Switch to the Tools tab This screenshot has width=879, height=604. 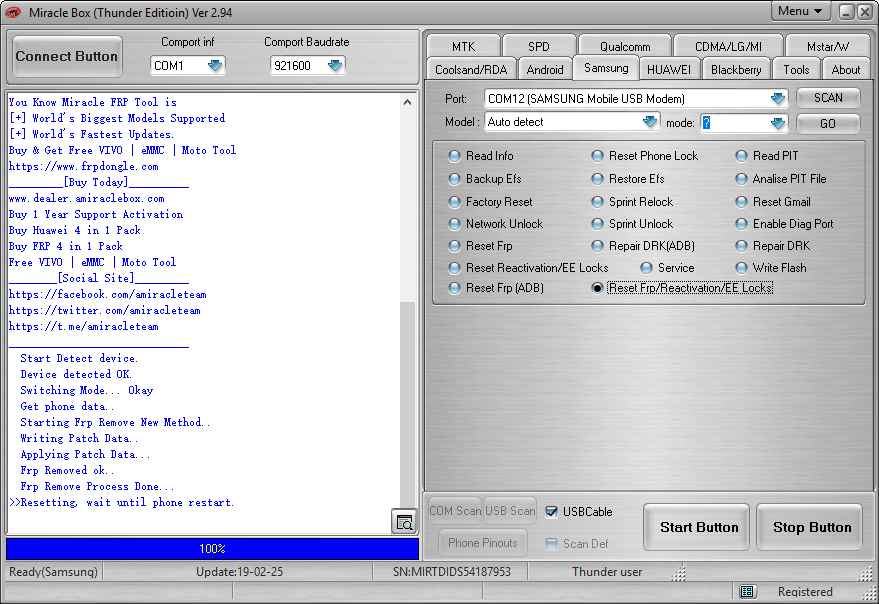(796, 70)
